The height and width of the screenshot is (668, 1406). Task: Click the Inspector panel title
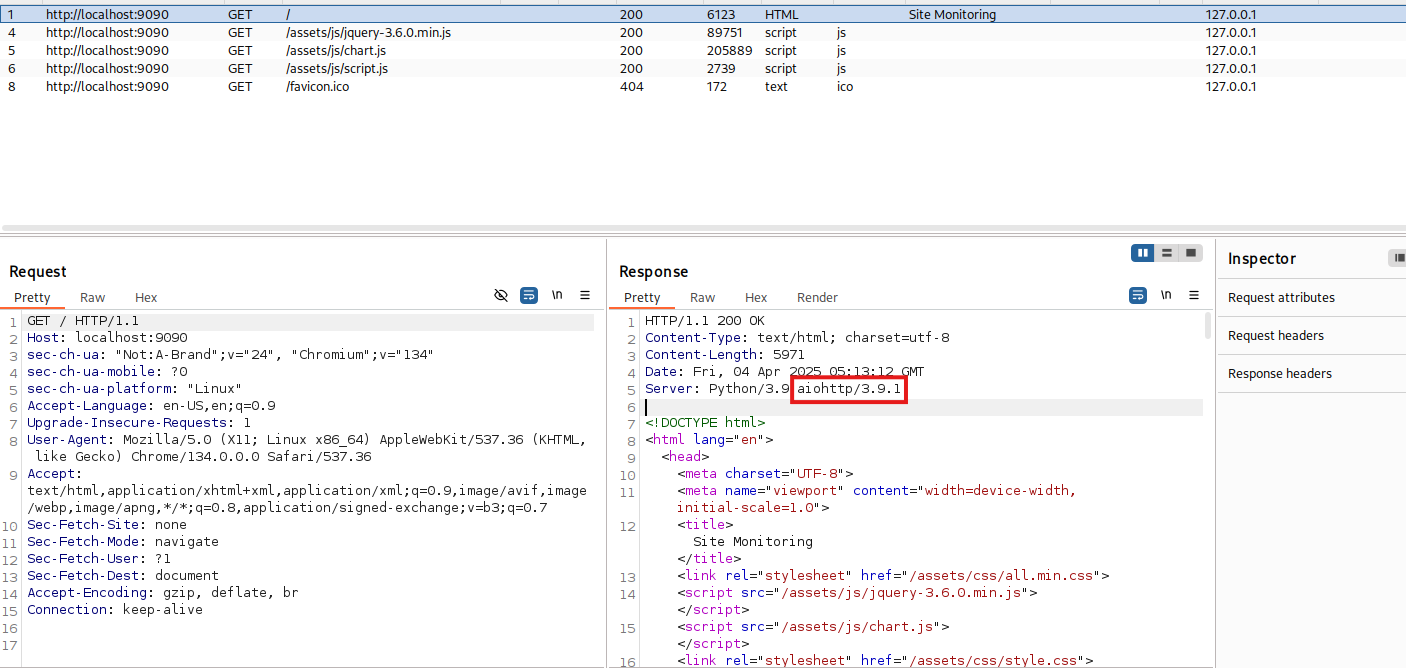[1262, 259]
